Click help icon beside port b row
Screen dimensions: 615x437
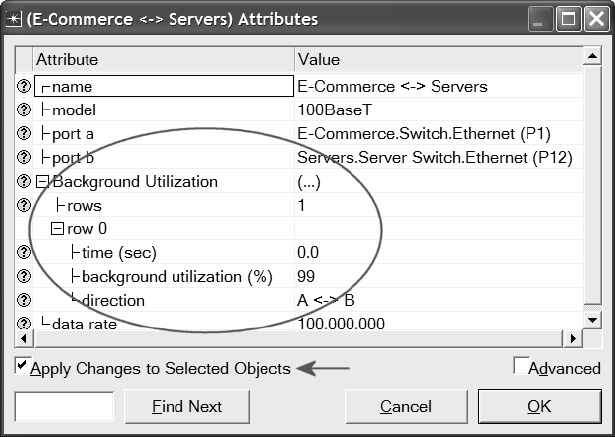click(24, 157)
